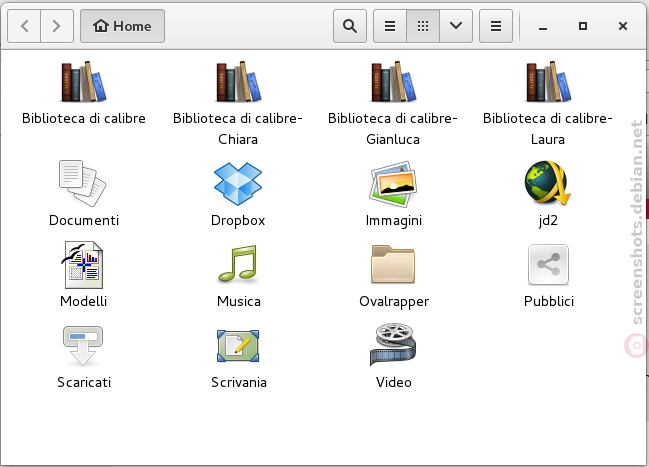Select the jd2 globe icon
The width and height of the screenshot is (649, 467).
coord(548,183)
